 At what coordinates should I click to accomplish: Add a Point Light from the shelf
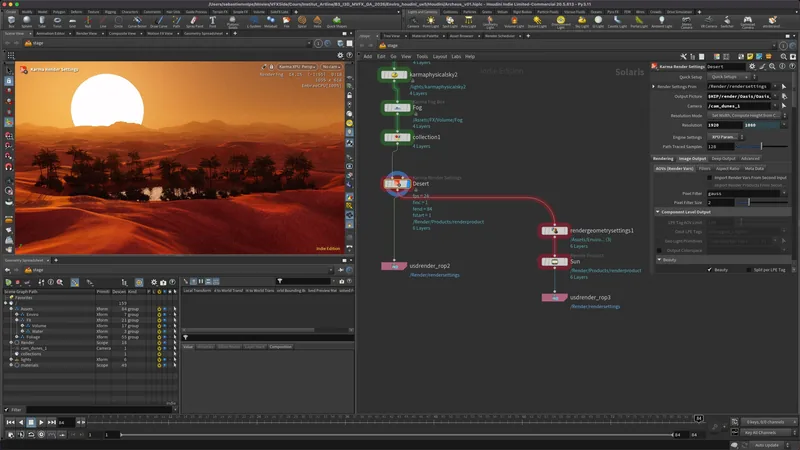click(x=431, y=22)
